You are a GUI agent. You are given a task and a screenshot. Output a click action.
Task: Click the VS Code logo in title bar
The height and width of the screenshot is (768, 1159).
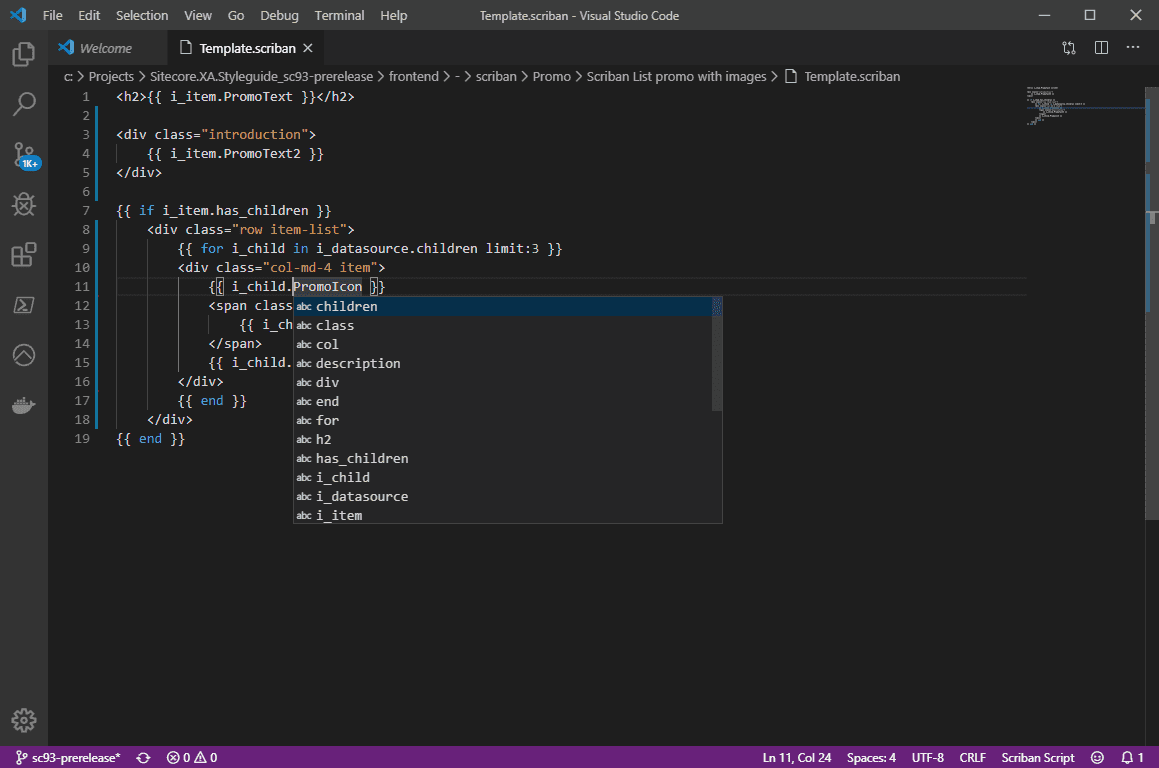tap(18, 15)
